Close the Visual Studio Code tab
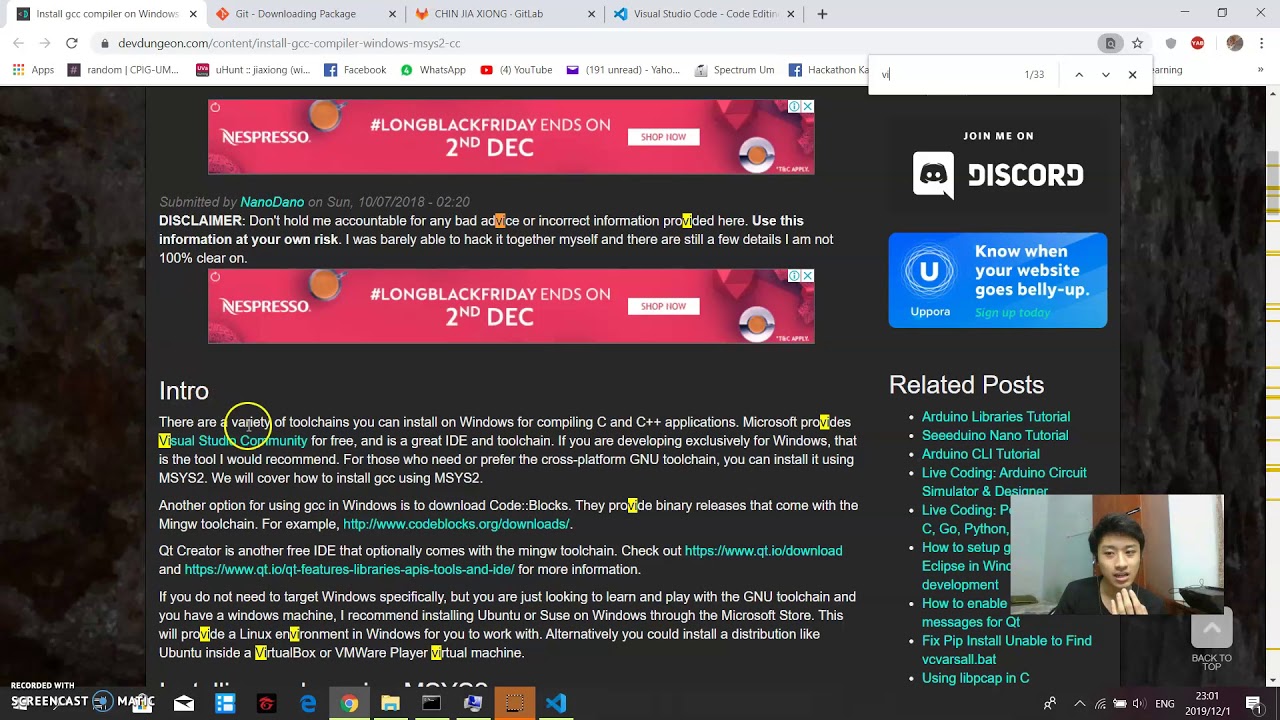The width and height of the screenshot is (1280, 720). click(x=791, y=14)
